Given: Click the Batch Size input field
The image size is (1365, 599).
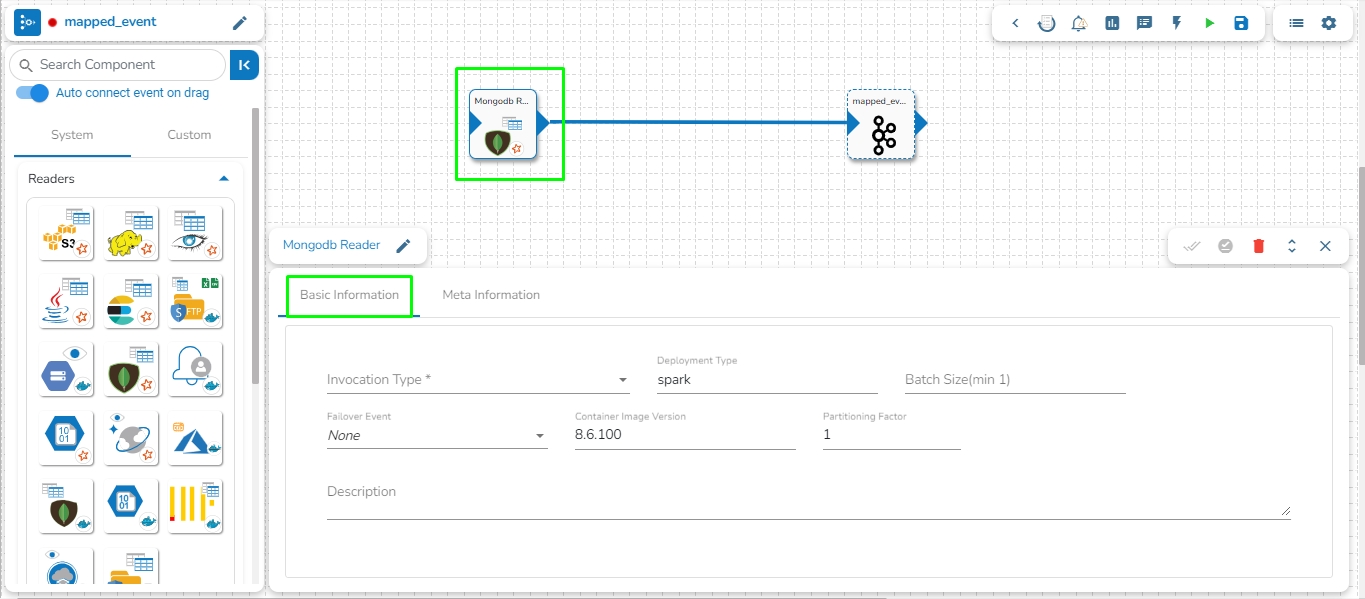Looking at the screenshot, I should pyautogui.click(x=1015, y=380).
